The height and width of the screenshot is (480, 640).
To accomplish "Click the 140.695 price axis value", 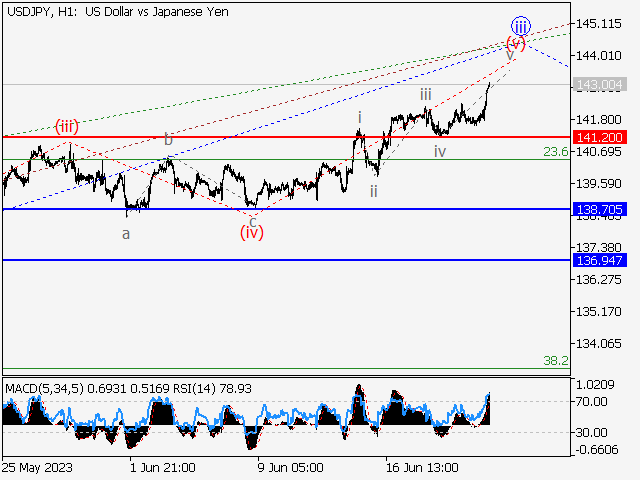I will [x=598, y=152].
